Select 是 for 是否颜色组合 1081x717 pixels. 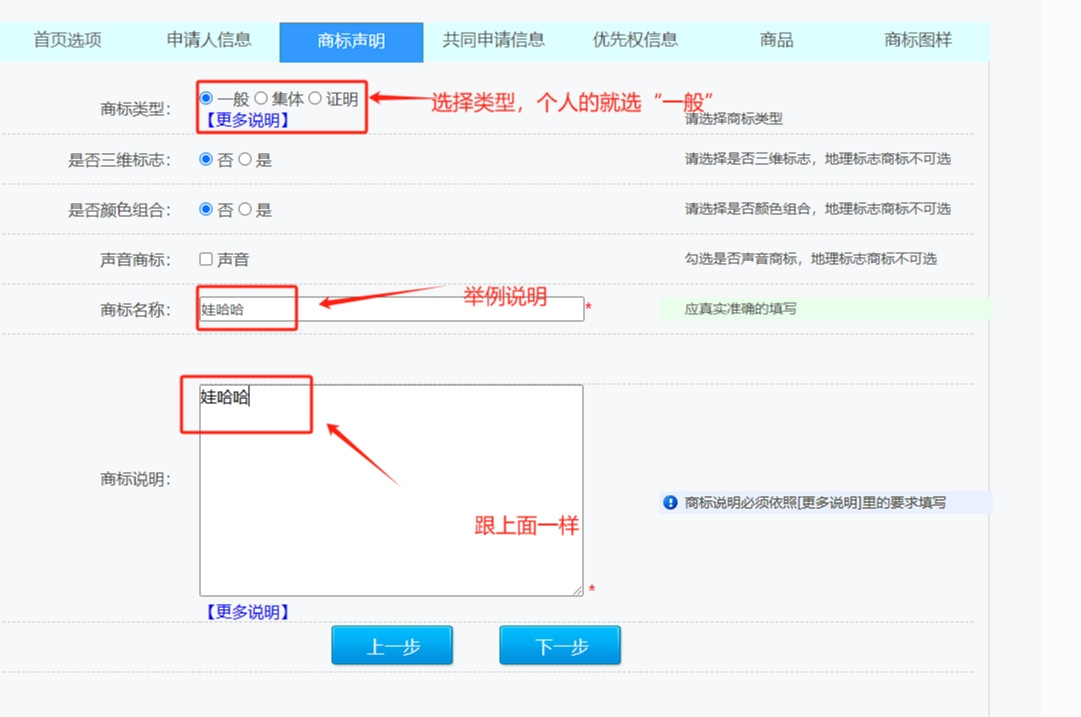pyautogui.click(x=245, y=209)
